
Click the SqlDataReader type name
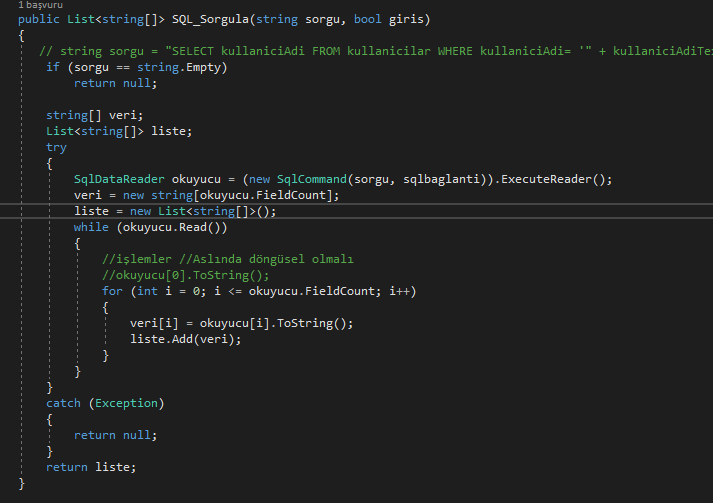click(119, 179)
